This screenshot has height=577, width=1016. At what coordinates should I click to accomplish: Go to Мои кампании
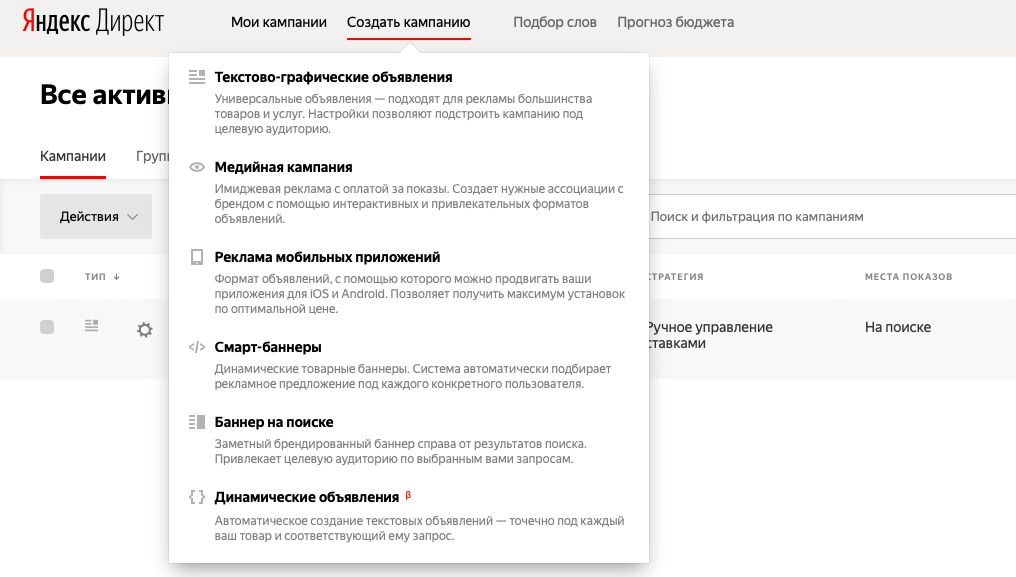278,22
